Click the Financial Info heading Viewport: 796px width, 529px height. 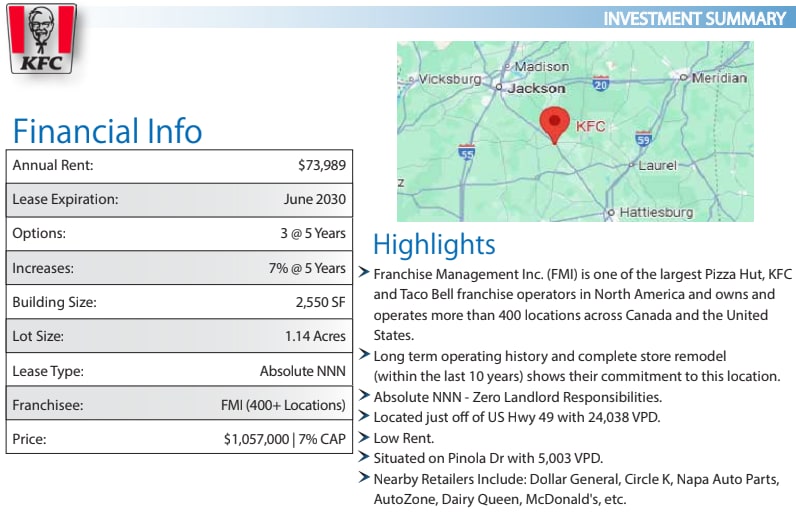107,131
